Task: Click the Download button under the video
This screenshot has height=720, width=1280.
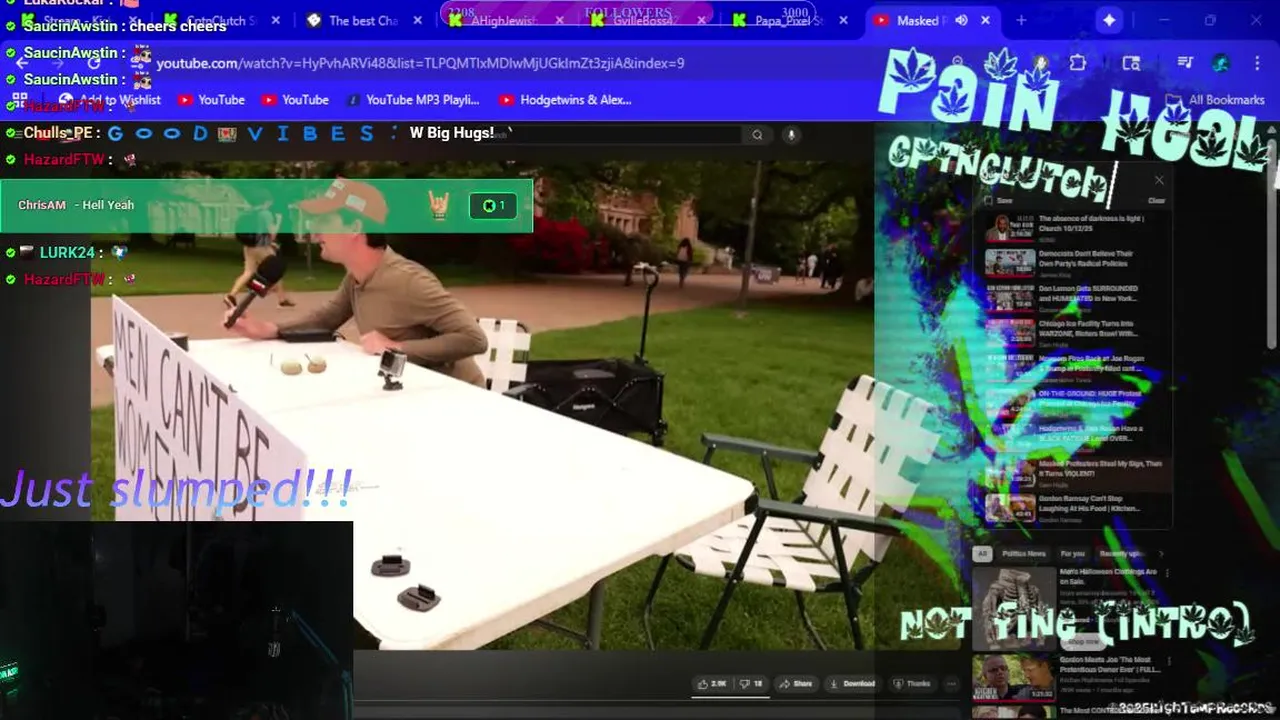Action: [x=853, y=684]
